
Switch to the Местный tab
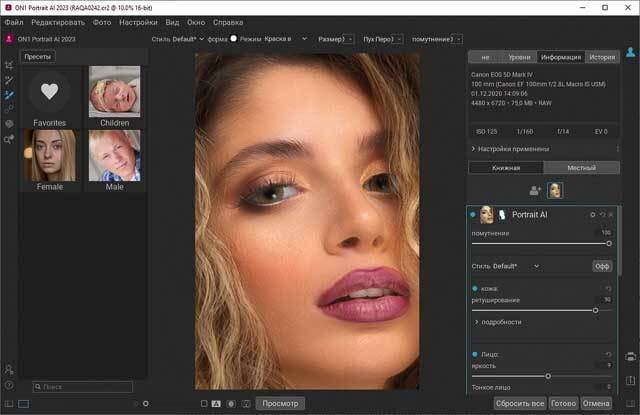click(582, 168)
